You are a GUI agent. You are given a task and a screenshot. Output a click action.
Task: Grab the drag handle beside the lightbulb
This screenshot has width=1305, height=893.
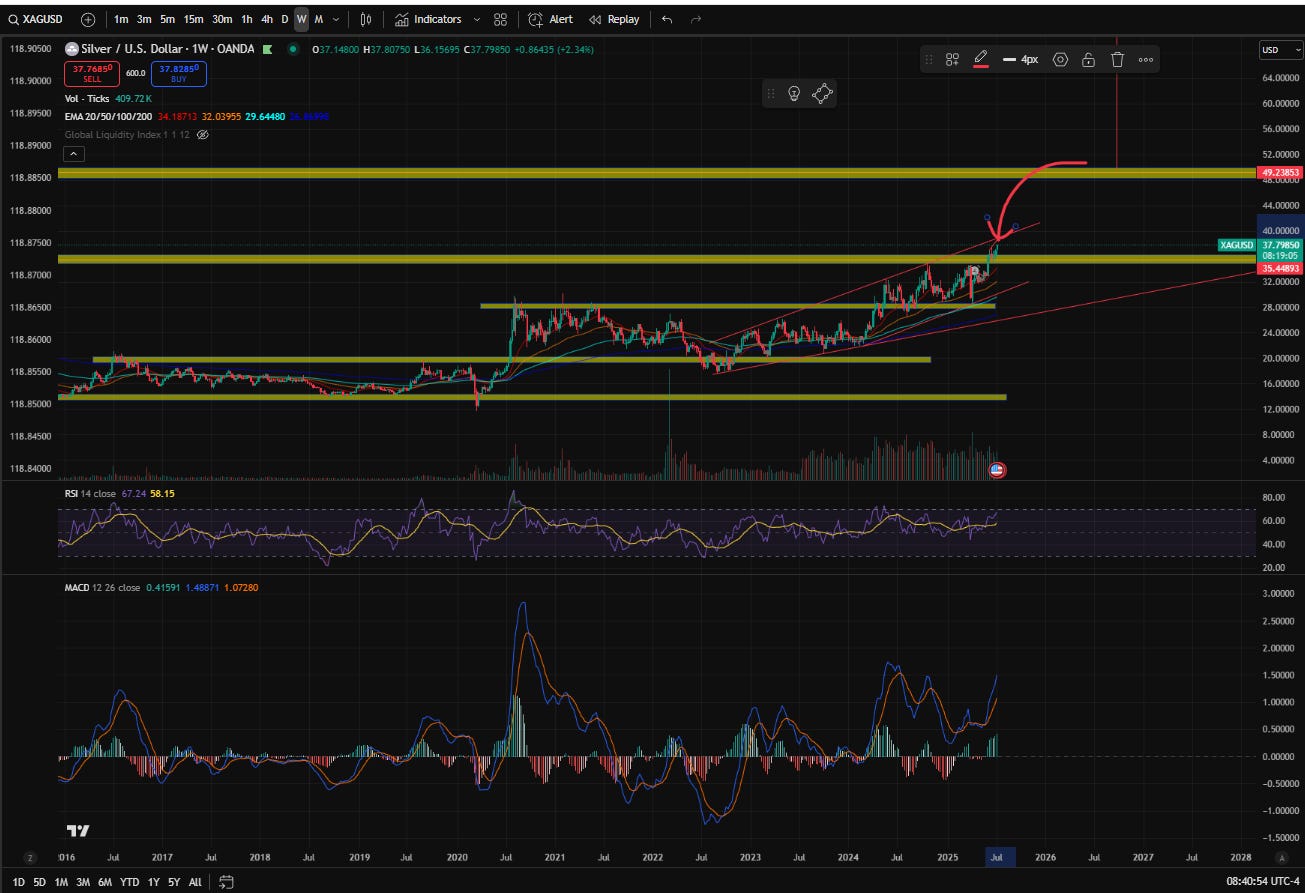771,93
